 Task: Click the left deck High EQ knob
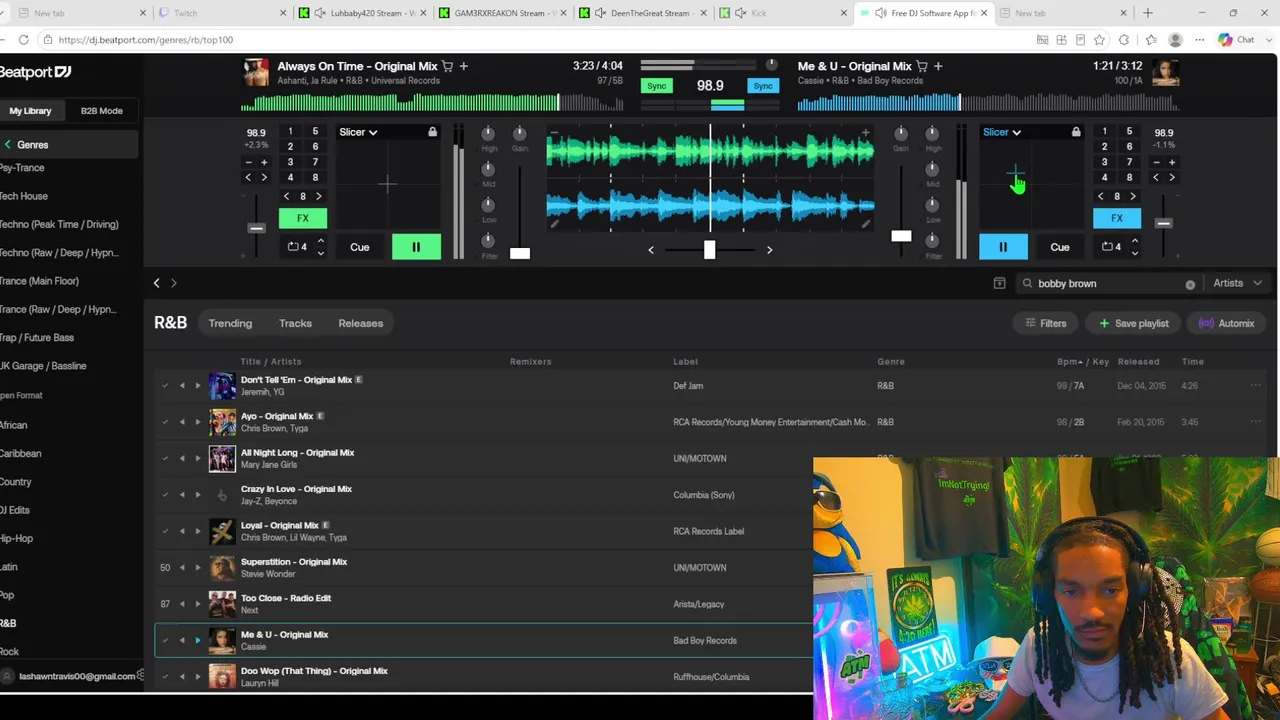pos(488,133)
